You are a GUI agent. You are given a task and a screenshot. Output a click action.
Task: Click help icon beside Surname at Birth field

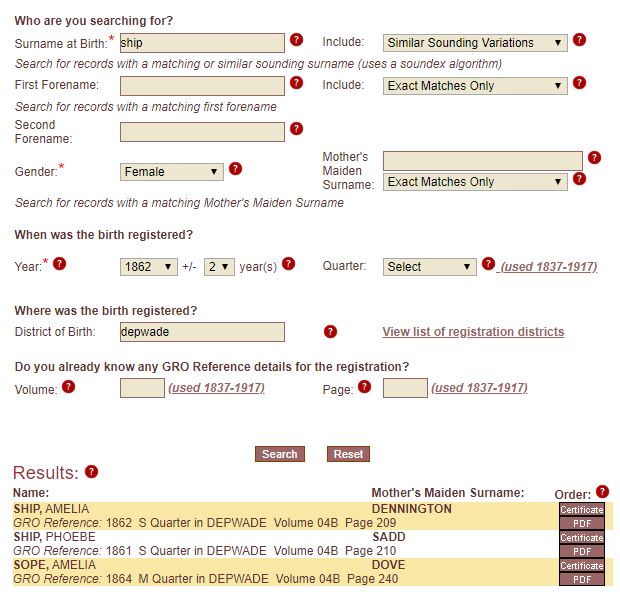coord(297,40)
